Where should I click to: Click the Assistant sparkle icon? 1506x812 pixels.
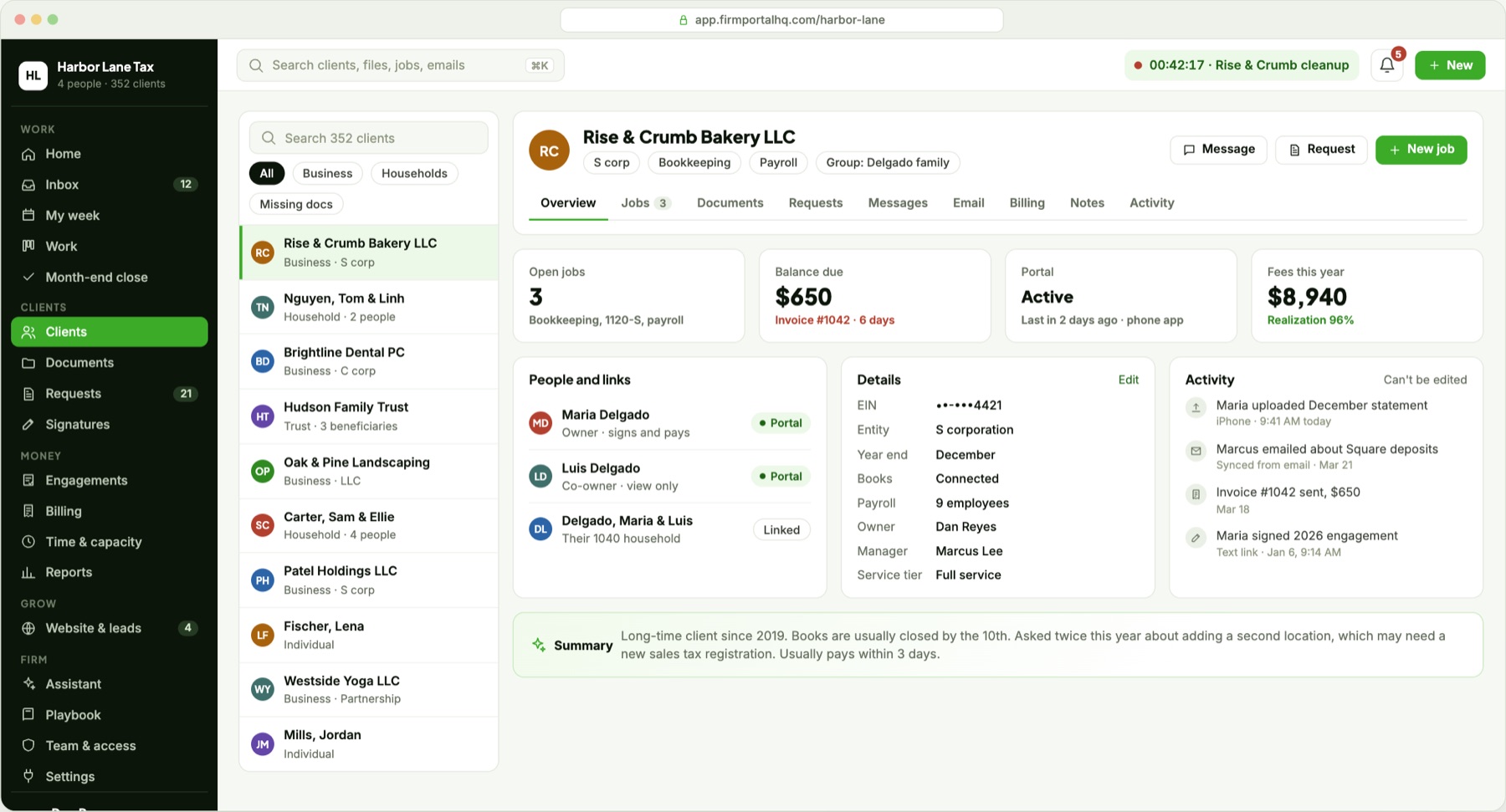(x=28, y=684)
